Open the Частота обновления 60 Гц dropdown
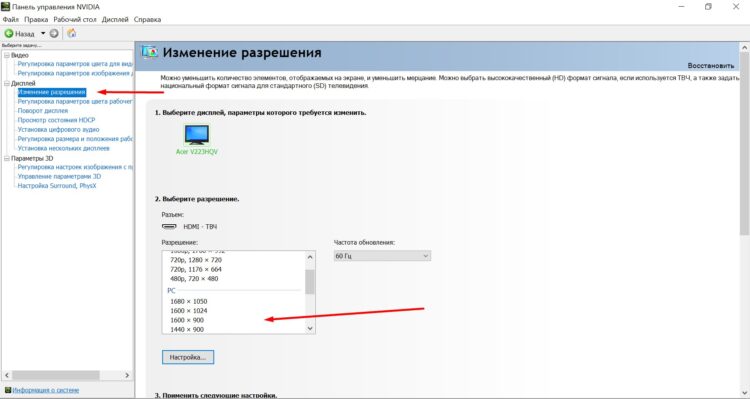The width and height of the screenshot is (750, 399). click(382, 256)
